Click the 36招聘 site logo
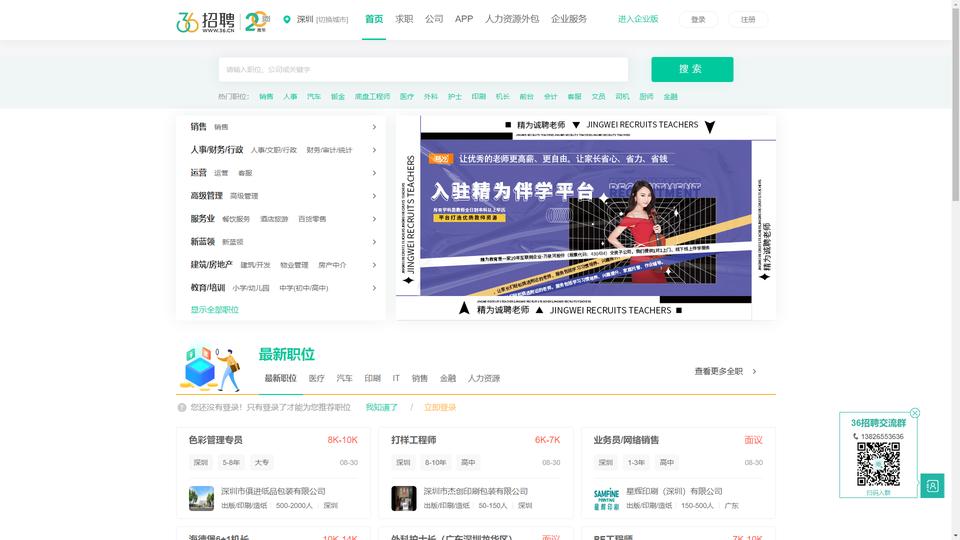The width and height of the screenshot is (960, 540). [x=205, y=21]
